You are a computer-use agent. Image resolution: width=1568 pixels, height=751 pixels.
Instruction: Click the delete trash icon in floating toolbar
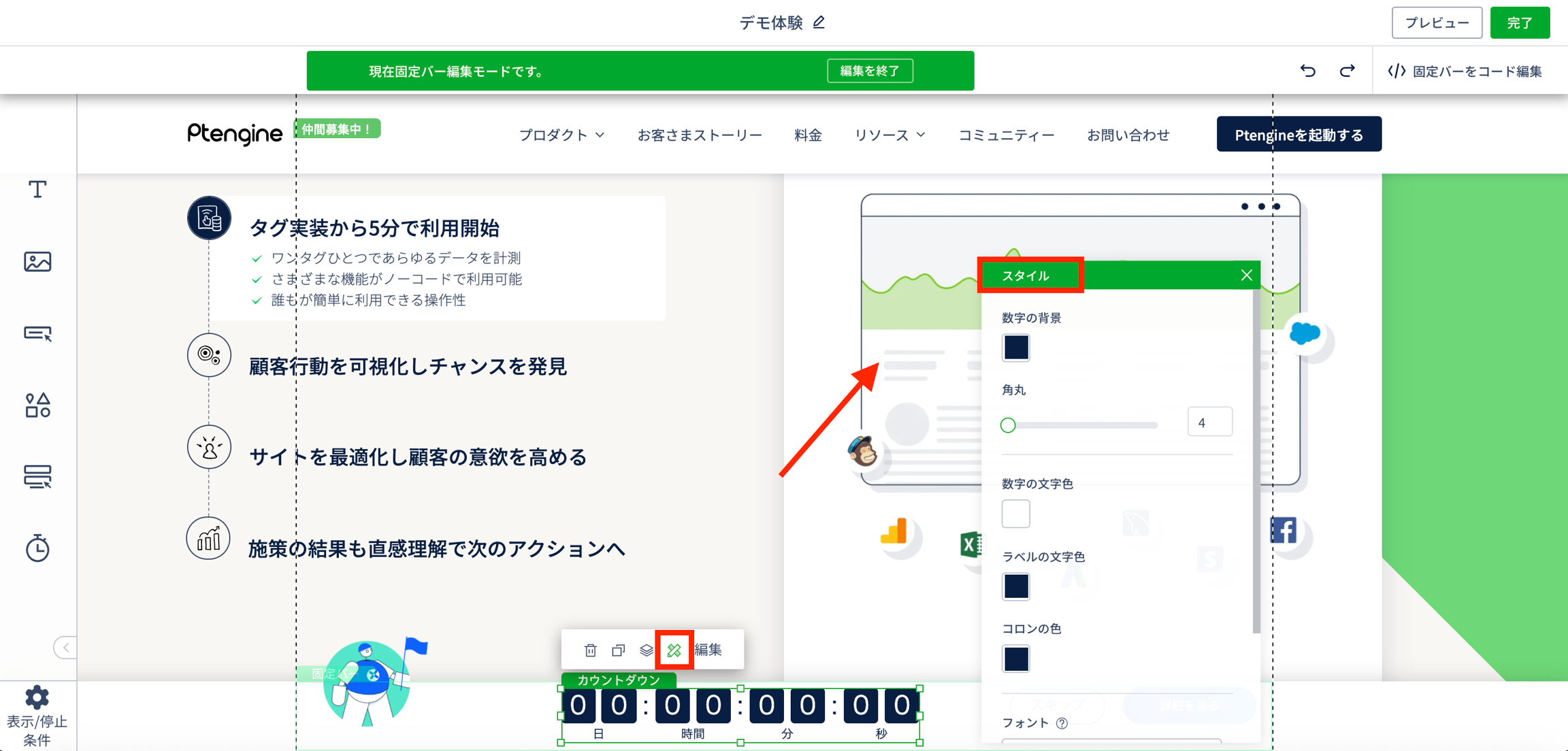pos(590,650)
